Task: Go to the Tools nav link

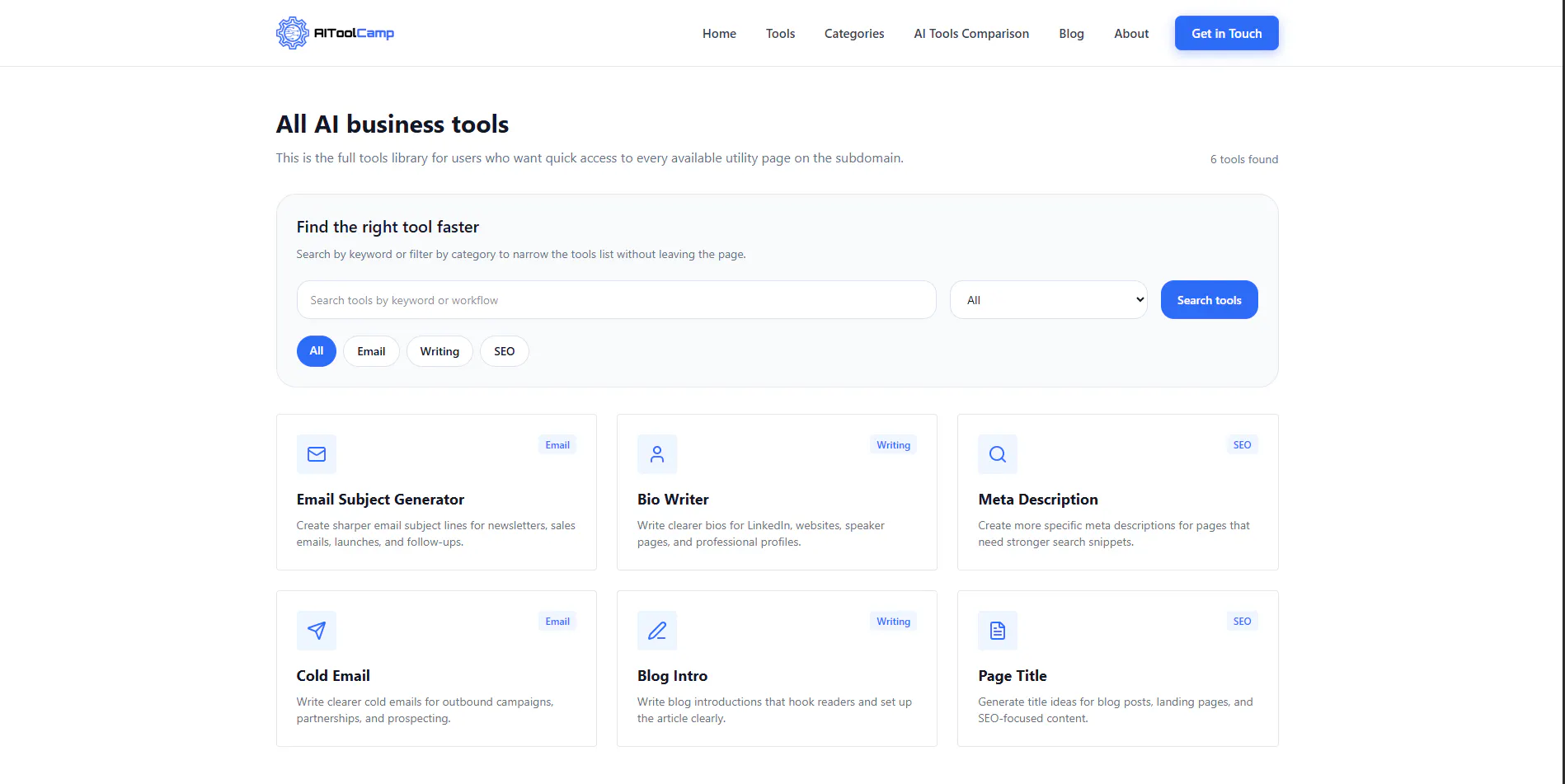Action: (x=780, y=34)
